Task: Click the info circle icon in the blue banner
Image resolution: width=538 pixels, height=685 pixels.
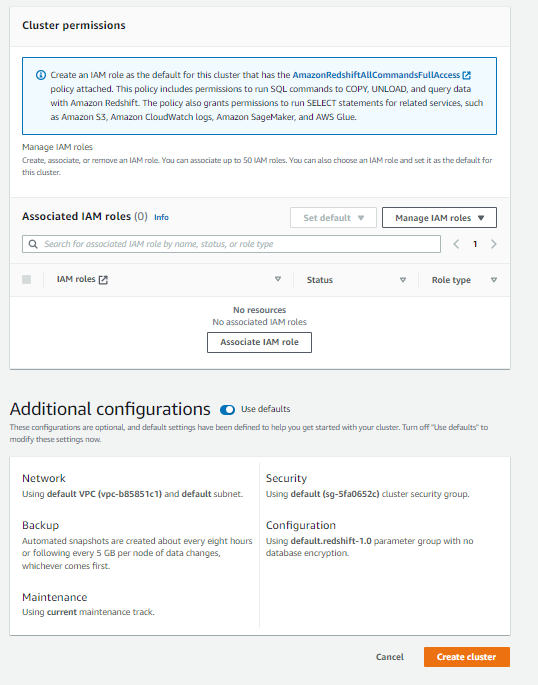Action: [41, 75]
